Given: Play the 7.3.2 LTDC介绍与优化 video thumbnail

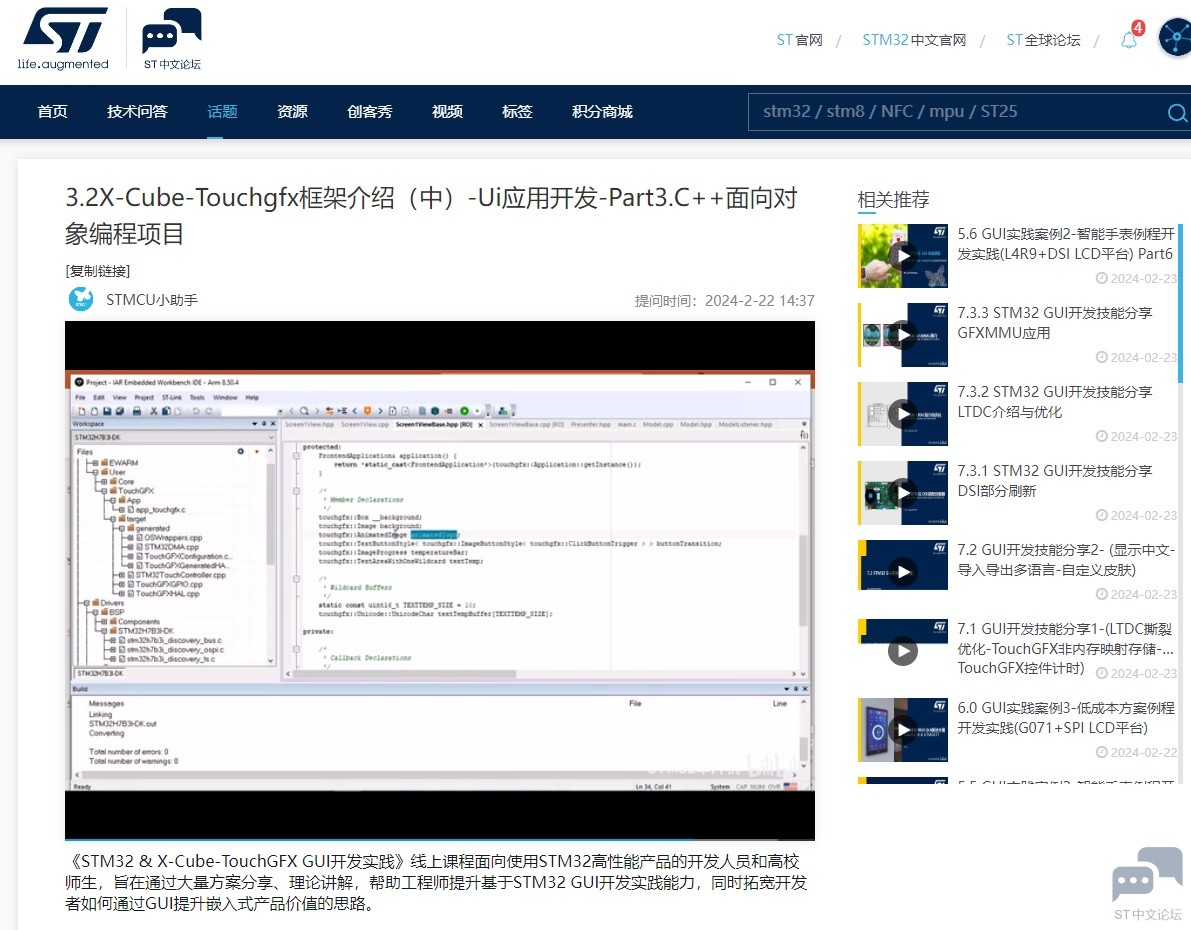Looking at the screenshot, I should 903,413.
